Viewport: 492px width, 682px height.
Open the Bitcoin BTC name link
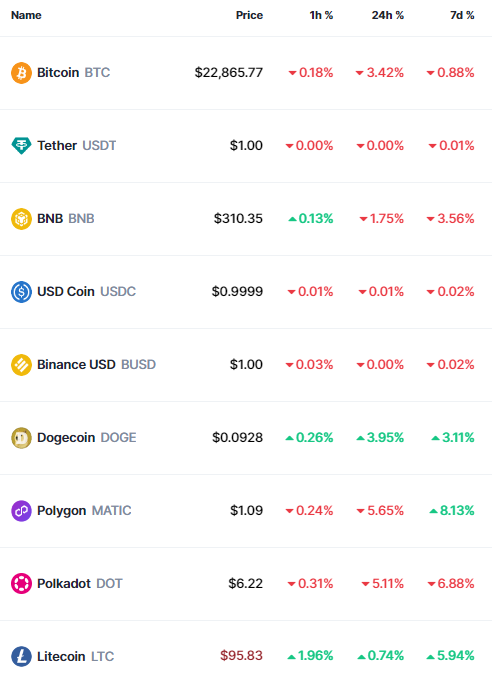[x=74, y=73]
